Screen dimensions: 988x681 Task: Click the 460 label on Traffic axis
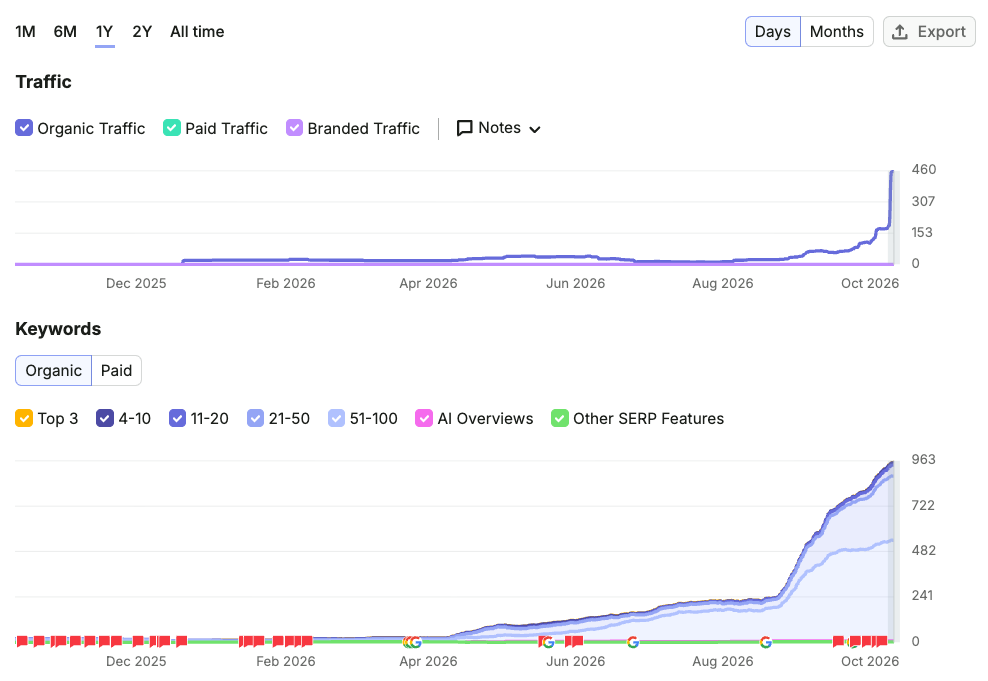click(924, 169)
